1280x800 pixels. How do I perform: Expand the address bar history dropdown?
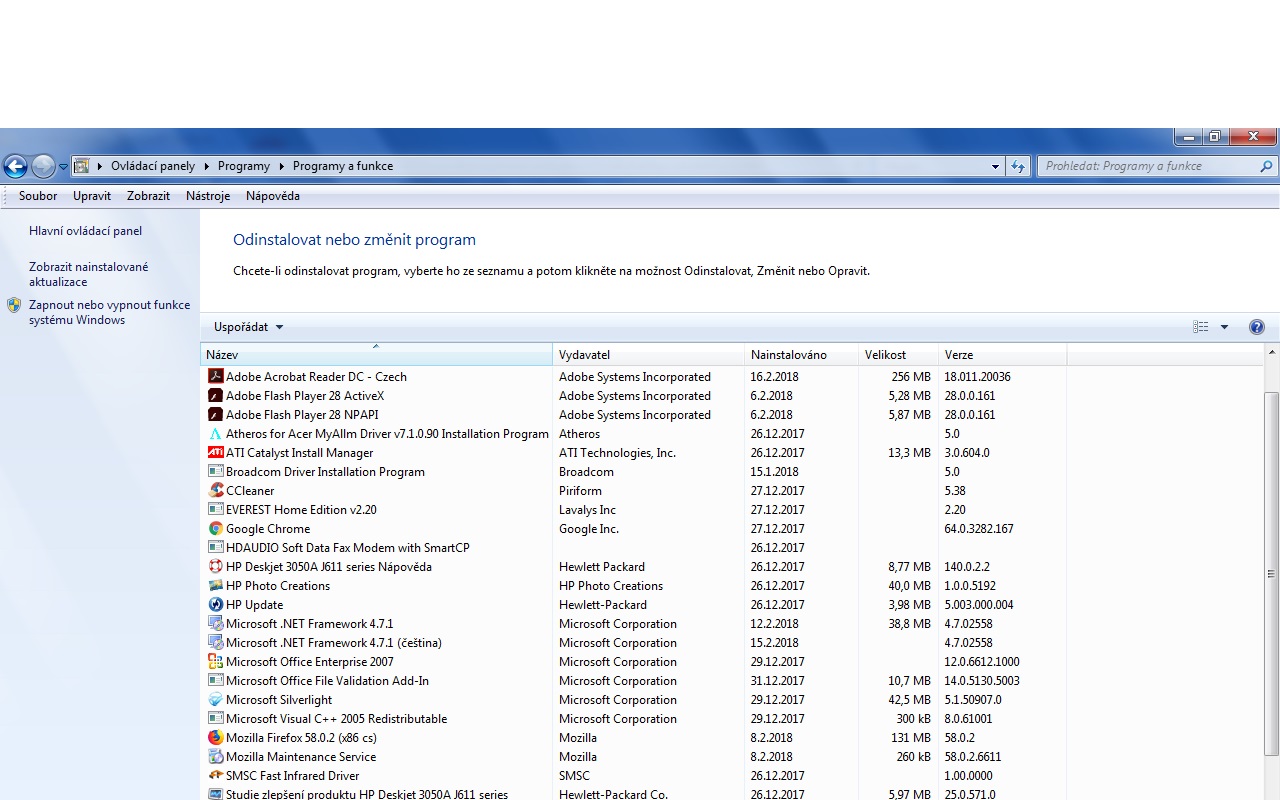click(x=995, y=167)
